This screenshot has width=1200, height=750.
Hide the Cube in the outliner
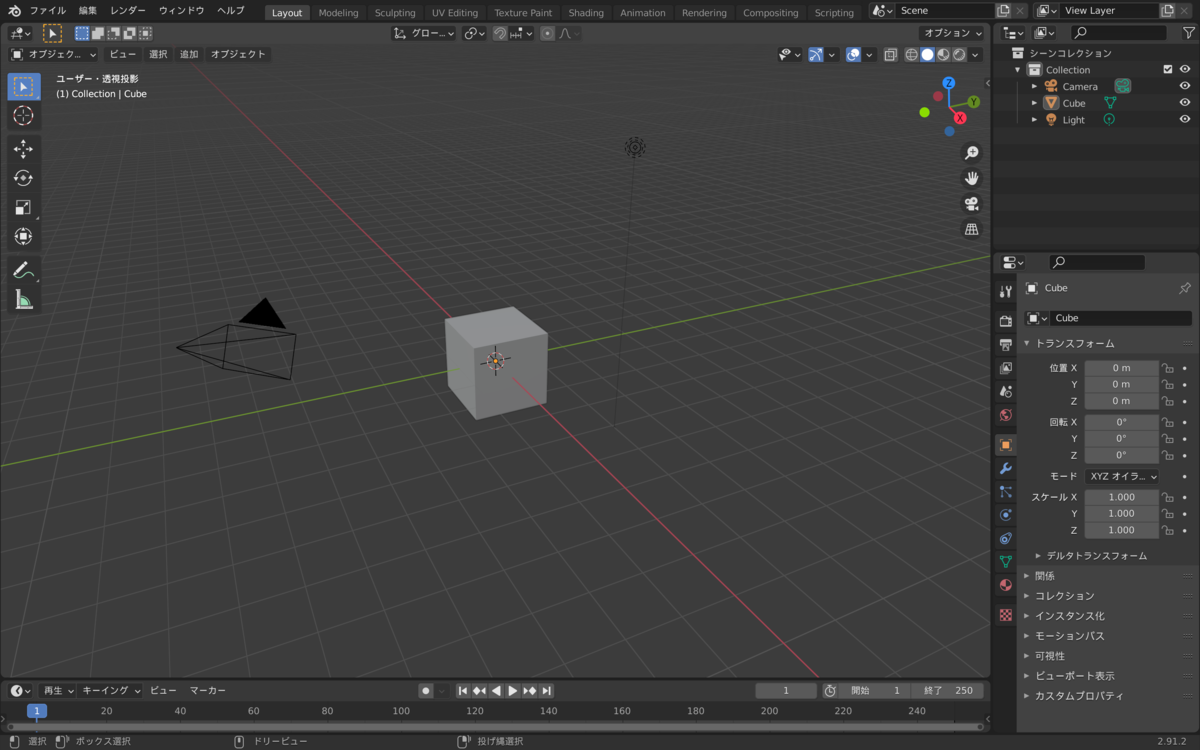(x=1185, y=103)
